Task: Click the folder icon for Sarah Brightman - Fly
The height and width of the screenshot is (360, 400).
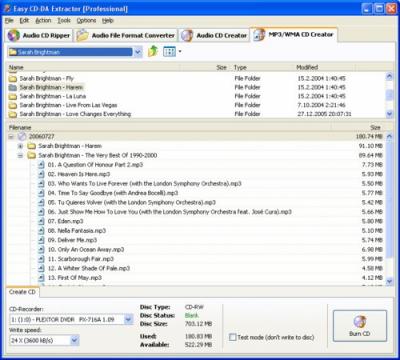Action: tap(13, 79)
